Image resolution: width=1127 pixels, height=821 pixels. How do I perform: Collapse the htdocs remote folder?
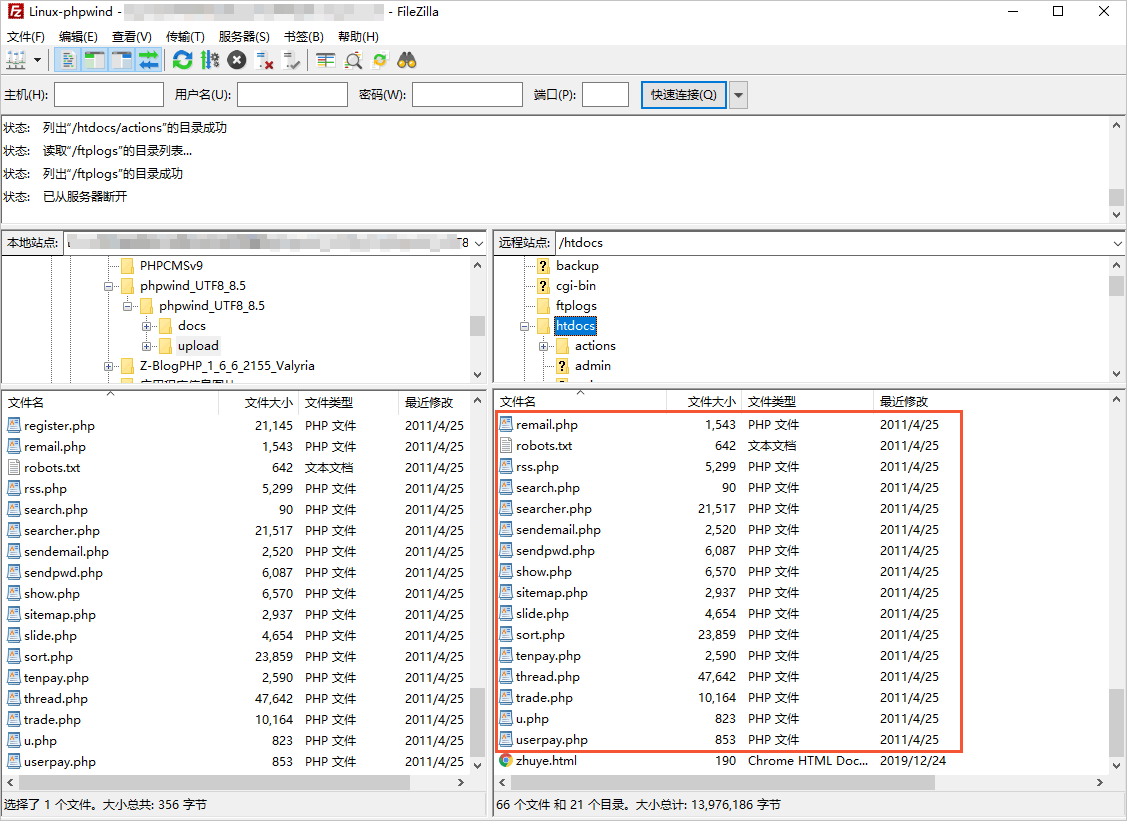point(525,326)
